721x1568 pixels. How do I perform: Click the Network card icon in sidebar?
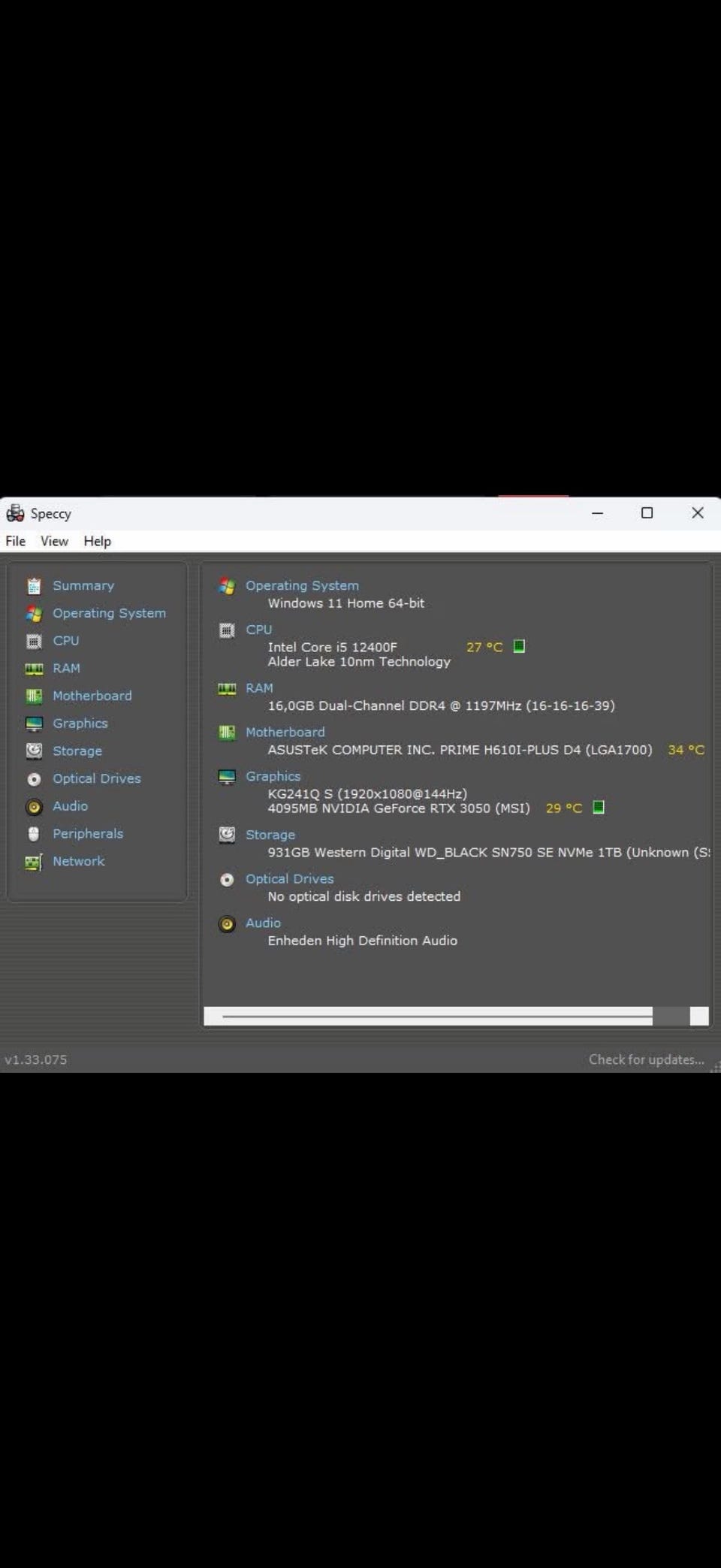pos(34,863)
